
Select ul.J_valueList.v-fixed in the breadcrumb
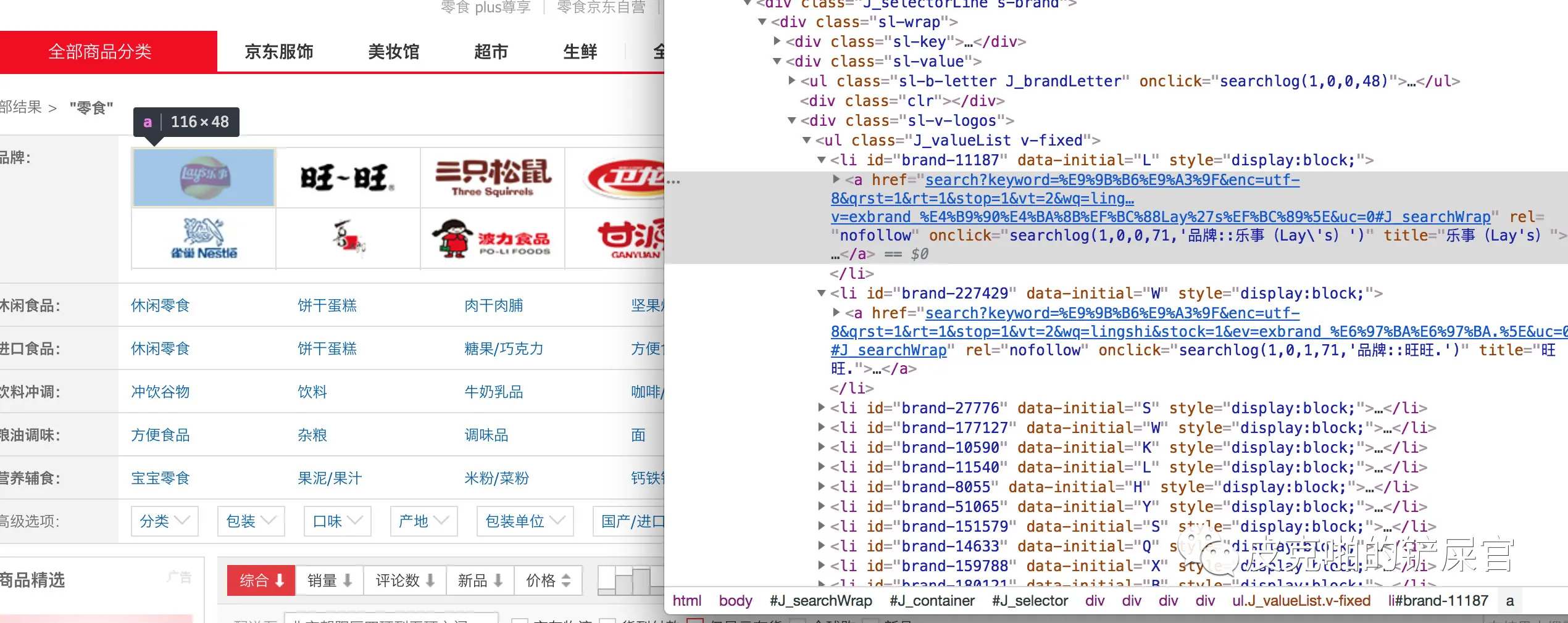[x=1301, y=601]
